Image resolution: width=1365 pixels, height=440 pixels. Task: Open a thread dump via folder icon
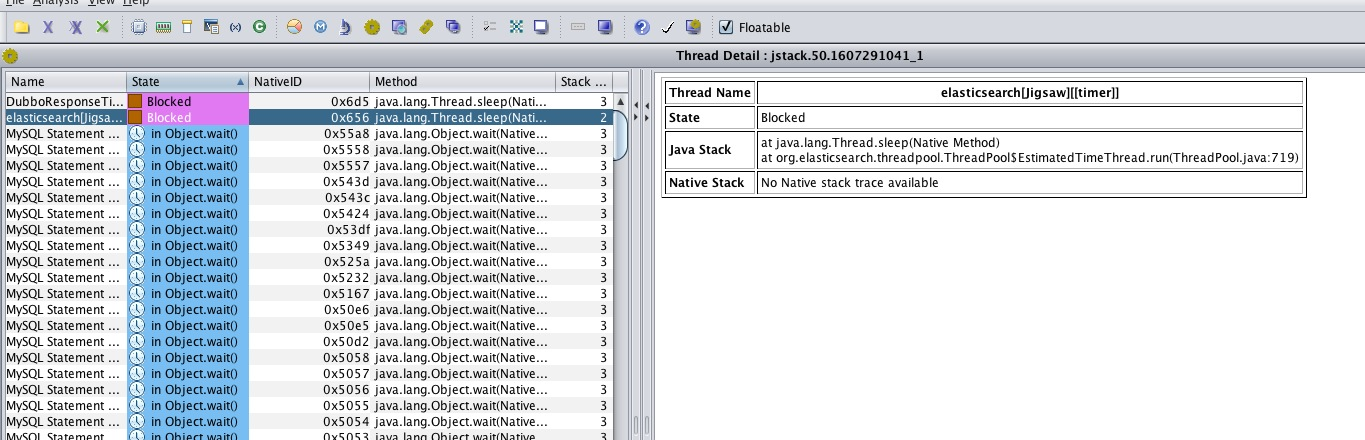point(20,27)
